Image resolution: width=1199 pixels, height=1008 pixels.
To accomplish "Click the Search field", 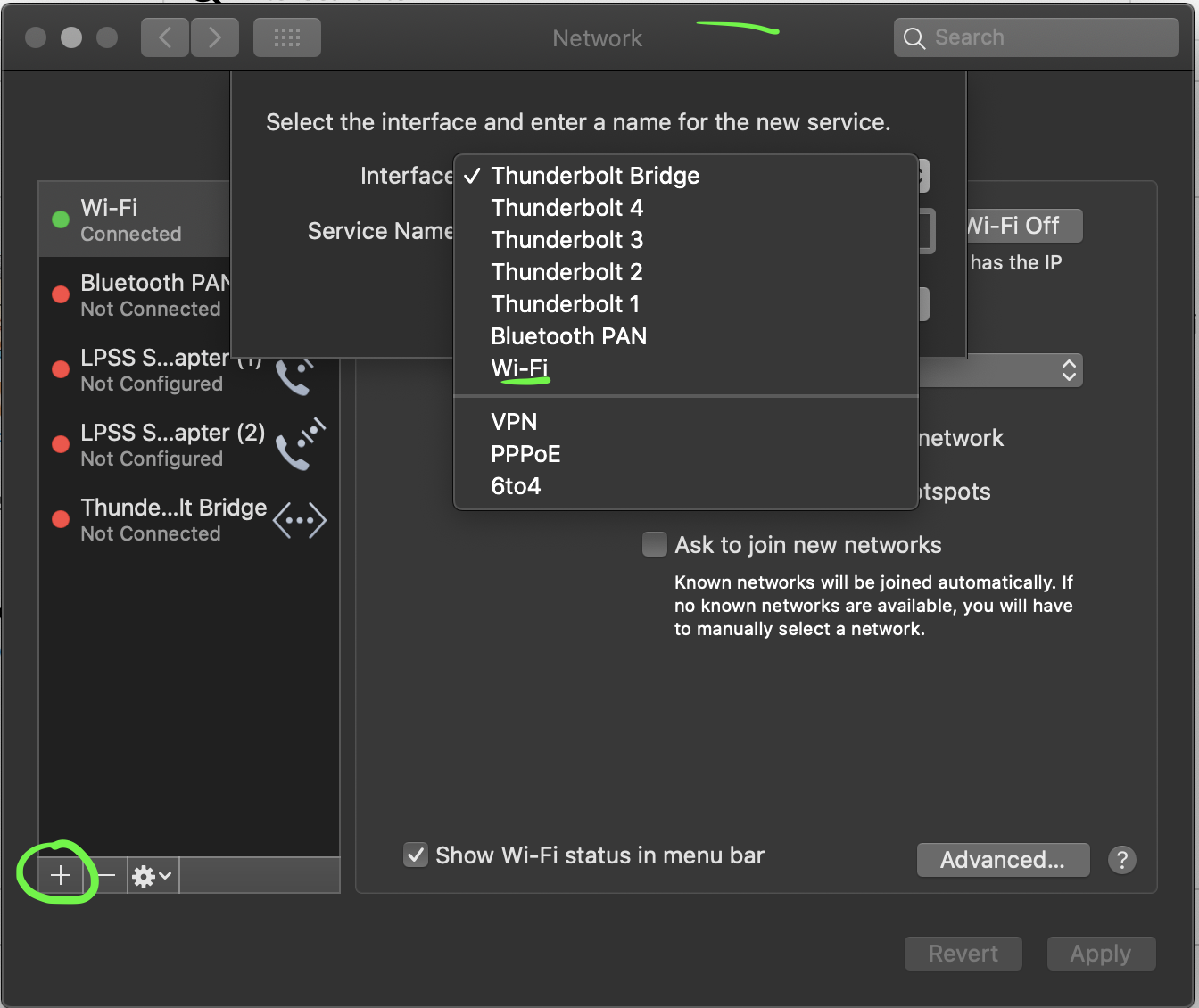I will click(1037, 37).
